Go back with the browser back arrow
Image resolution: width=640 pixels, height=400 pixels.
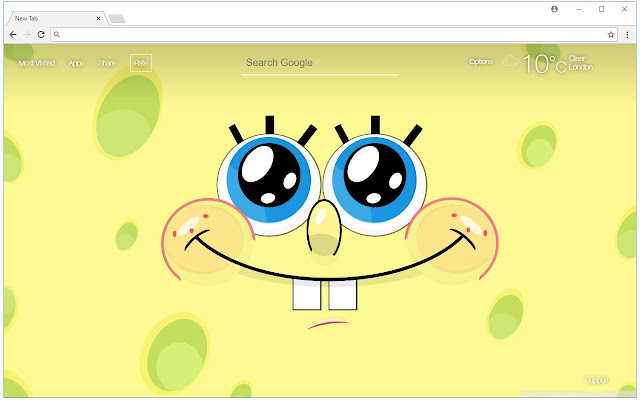13,35
